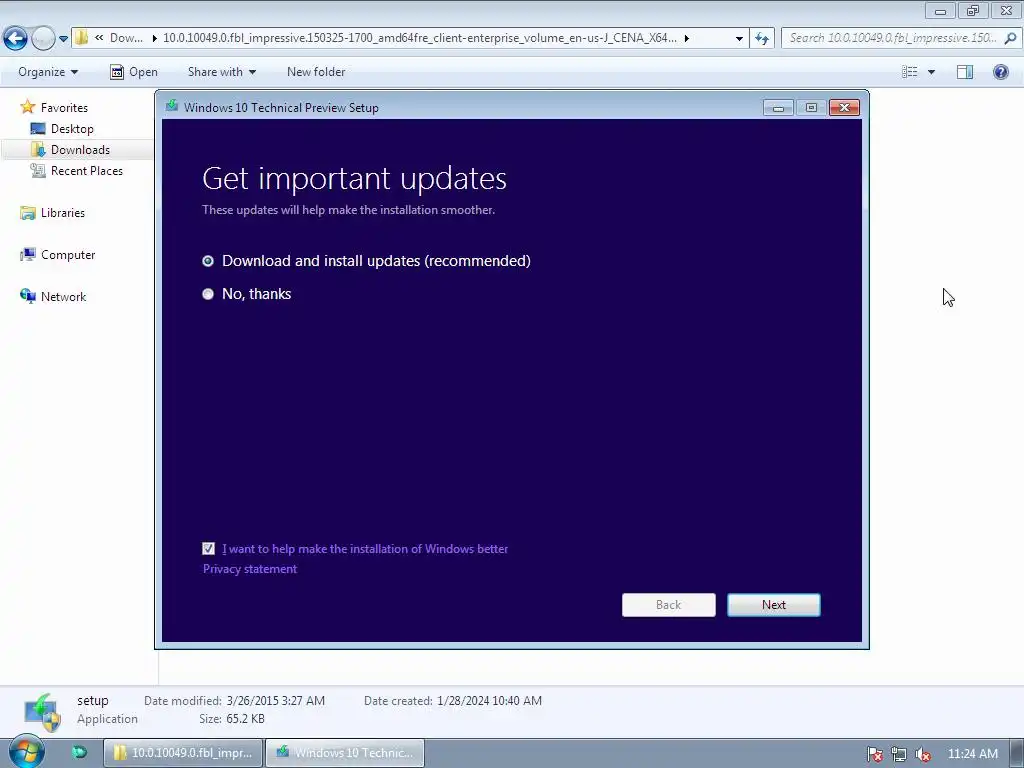Select Desktop in navigation pane
The height and width of the screenshot is (768, 1024).
point(72,129)
